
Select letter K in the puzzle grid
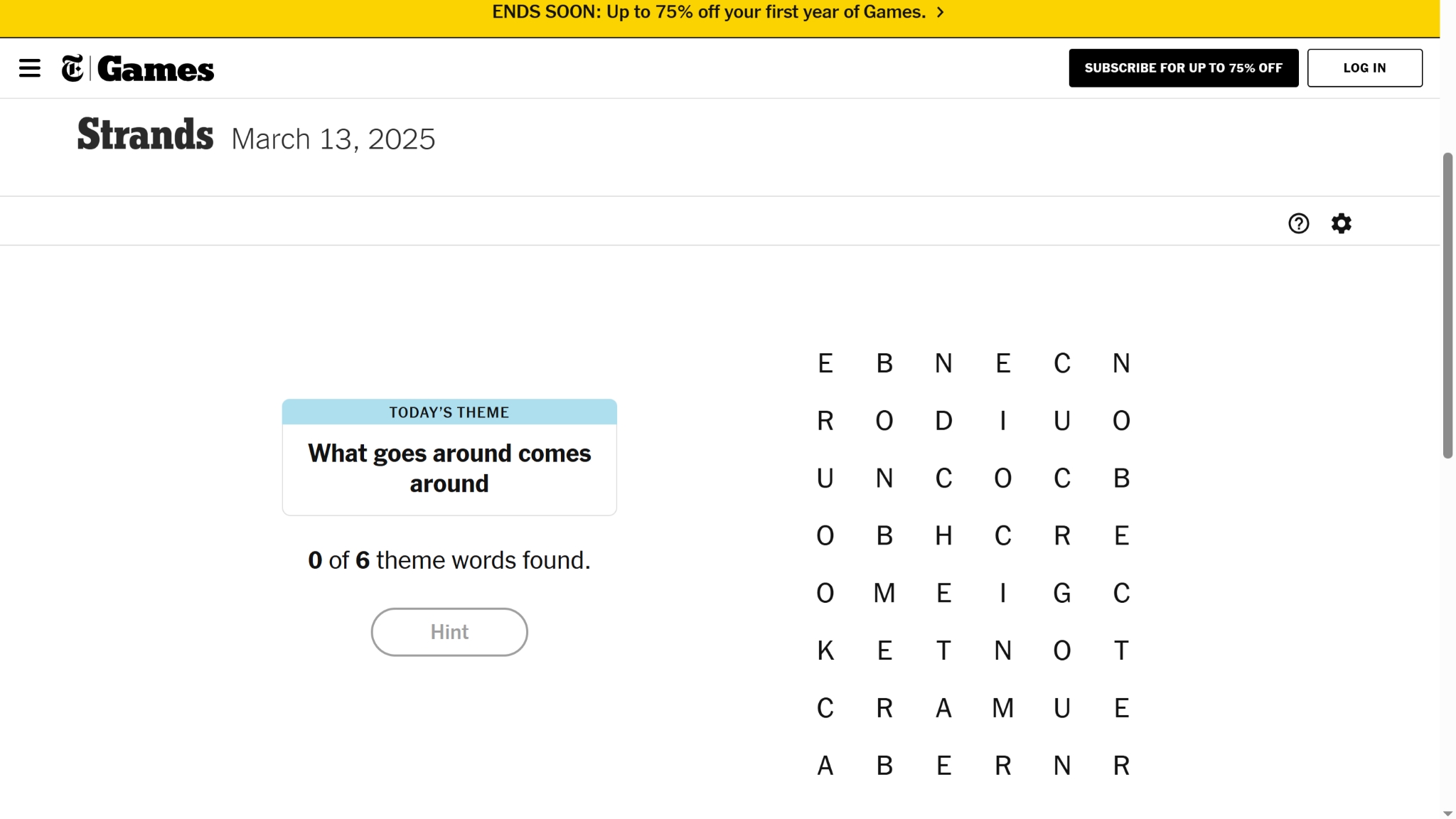(x=825, y=651)
